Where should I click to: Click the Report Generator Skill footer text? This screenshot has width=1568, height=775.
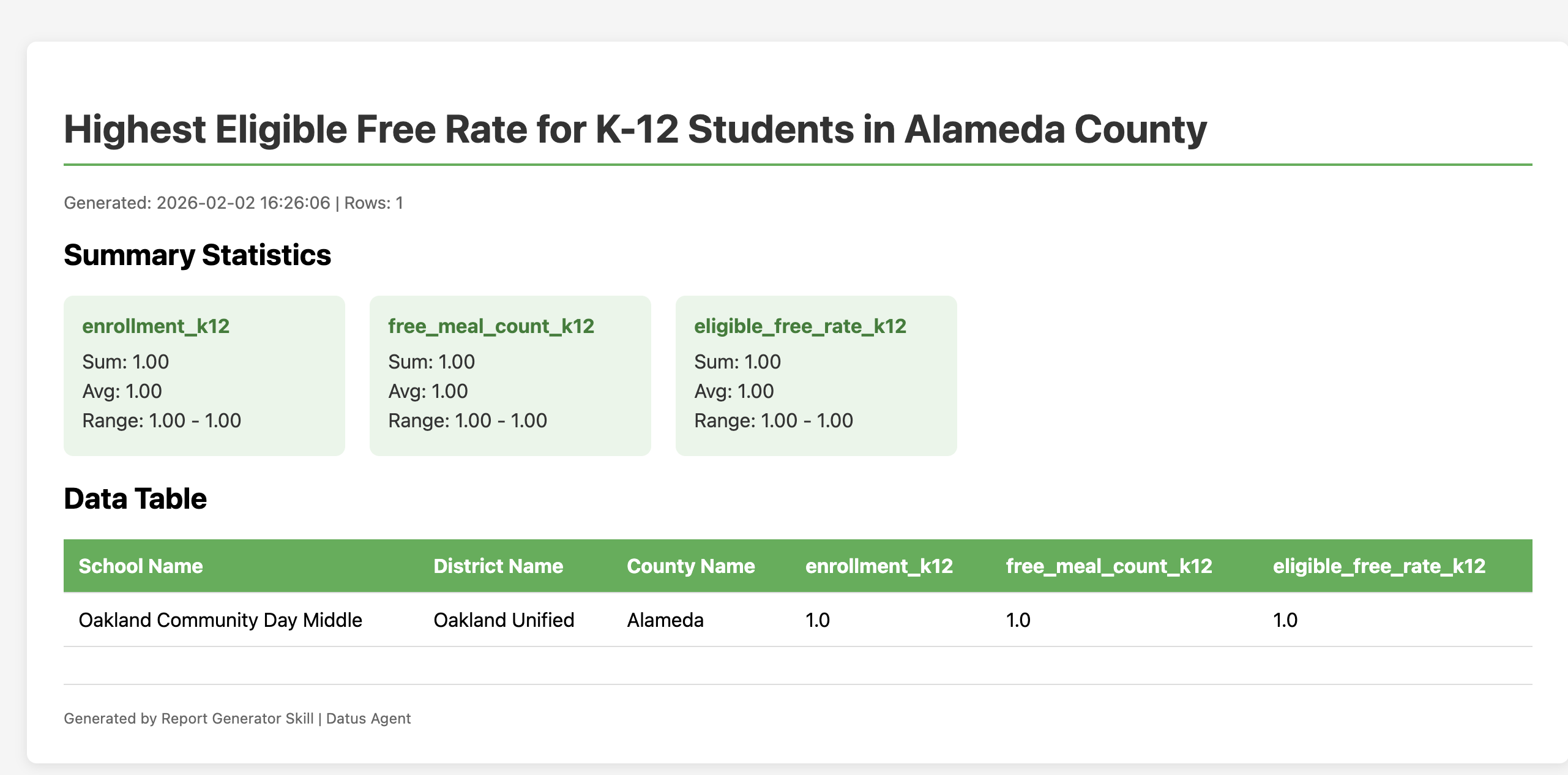[x=237, y=719]
